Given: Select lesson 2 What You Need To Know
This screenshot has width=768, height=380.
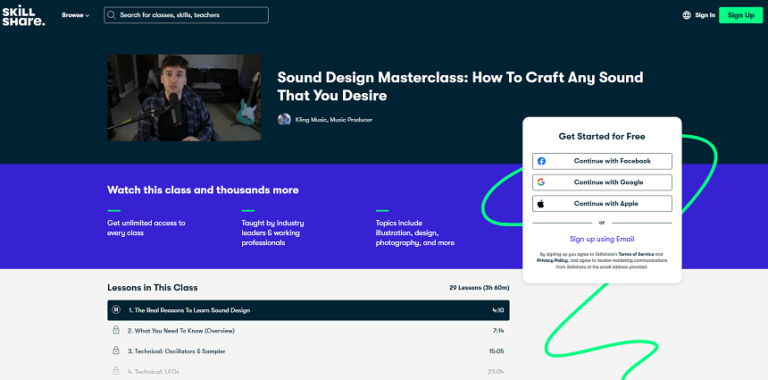Looking at the screenshot, I should tap(309, 331).
